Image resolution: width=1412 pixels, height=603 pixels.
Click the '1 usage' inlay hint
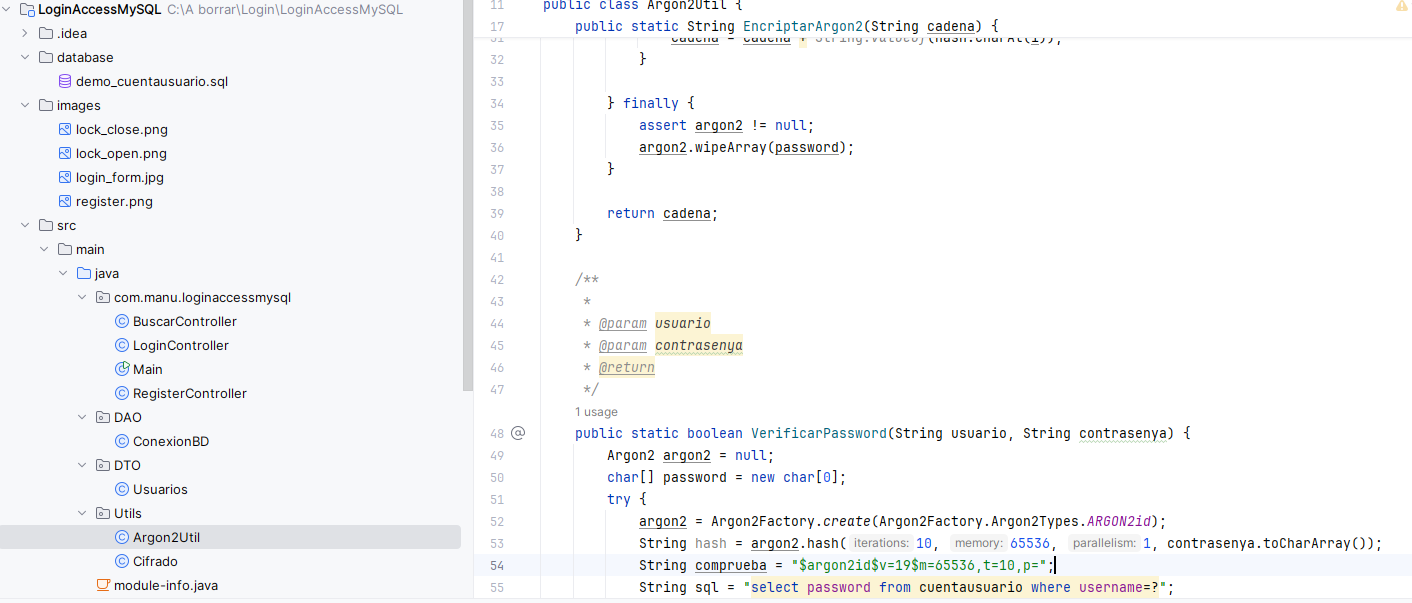[x=596, y=412]
